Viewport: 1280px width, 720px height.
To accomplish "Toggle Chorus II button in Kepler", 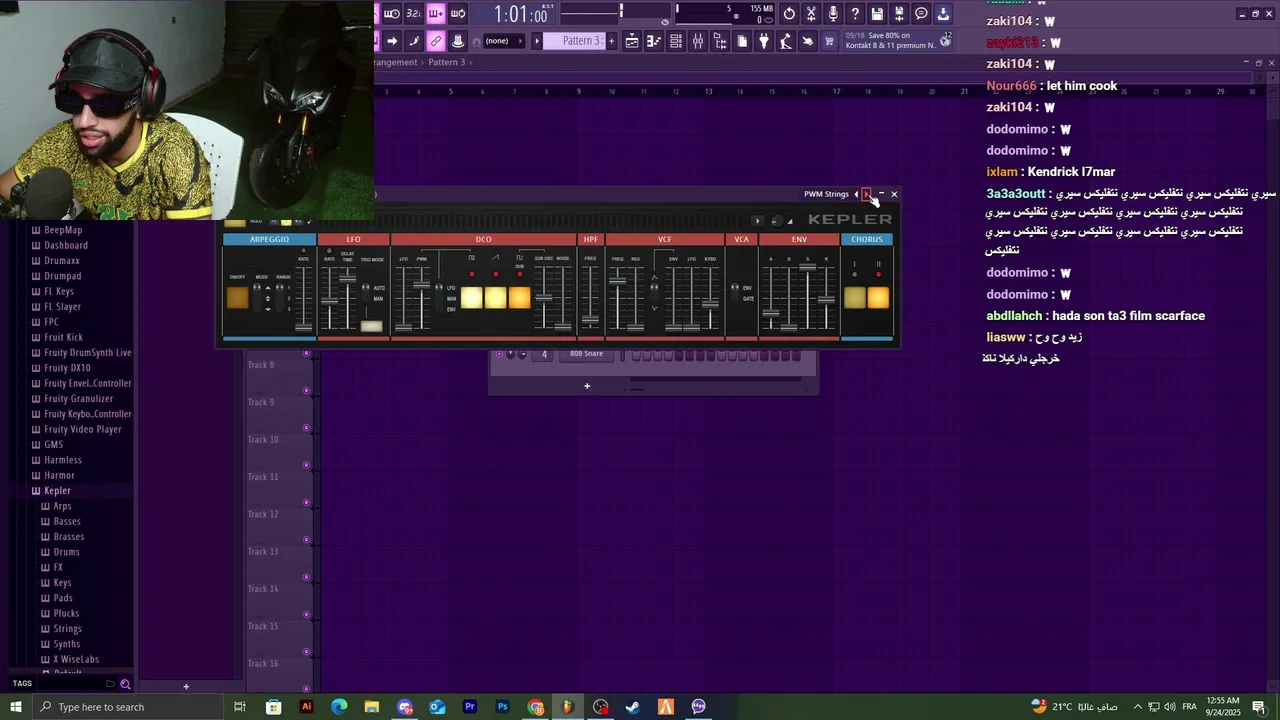I will 878,297.
